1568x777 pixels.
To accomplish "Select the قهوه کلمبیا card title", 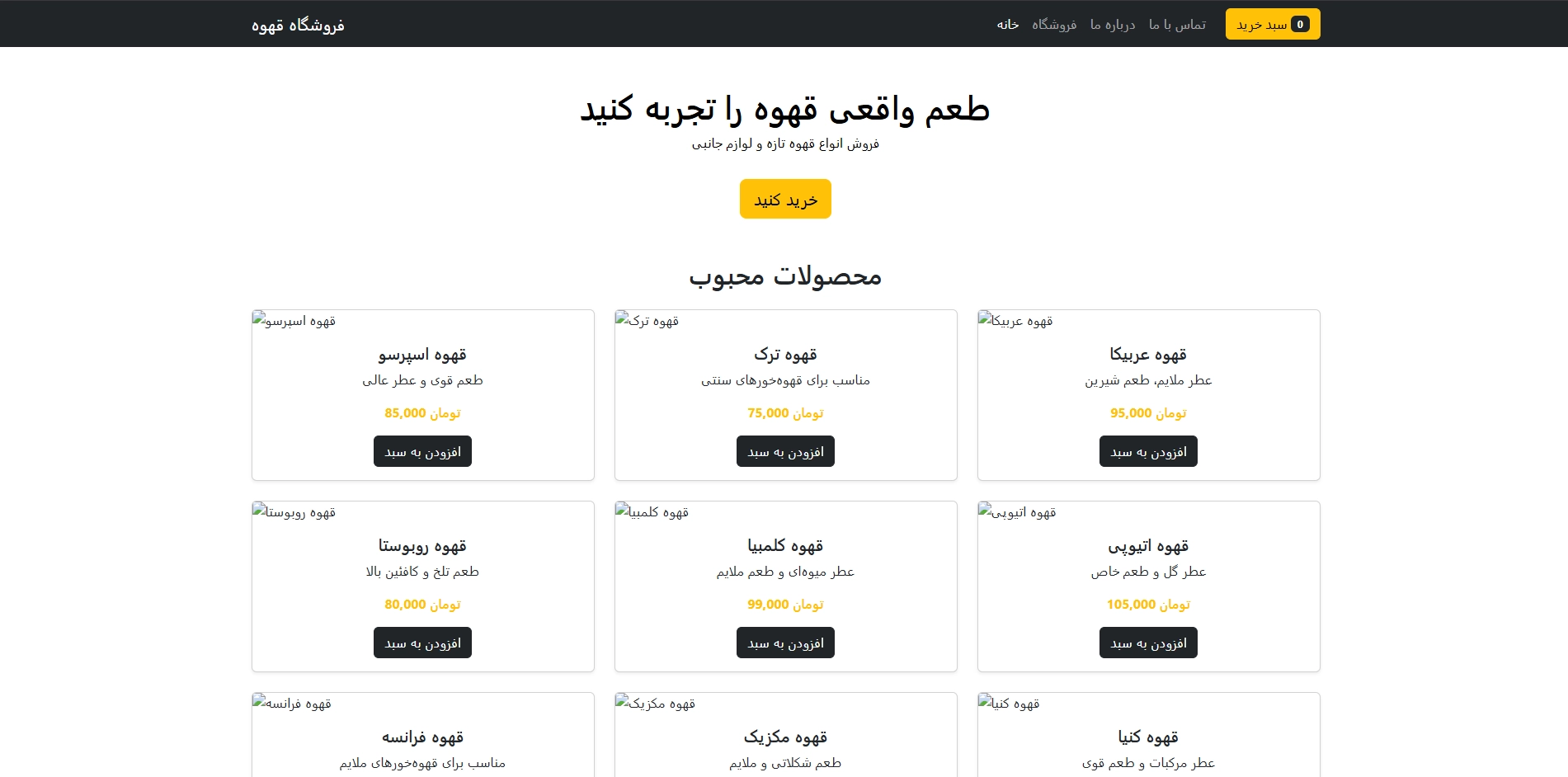I will 785,545.
